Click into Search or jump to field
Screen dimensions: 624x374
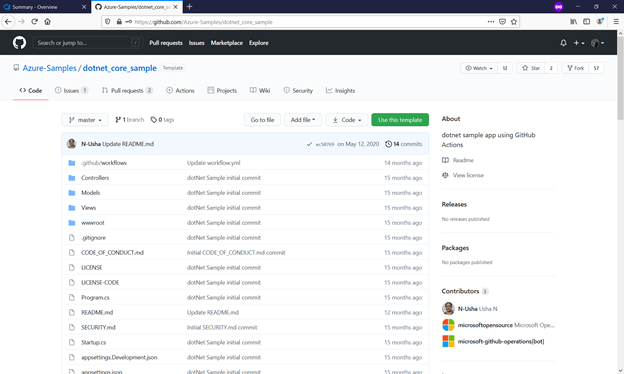pos(87,43)
